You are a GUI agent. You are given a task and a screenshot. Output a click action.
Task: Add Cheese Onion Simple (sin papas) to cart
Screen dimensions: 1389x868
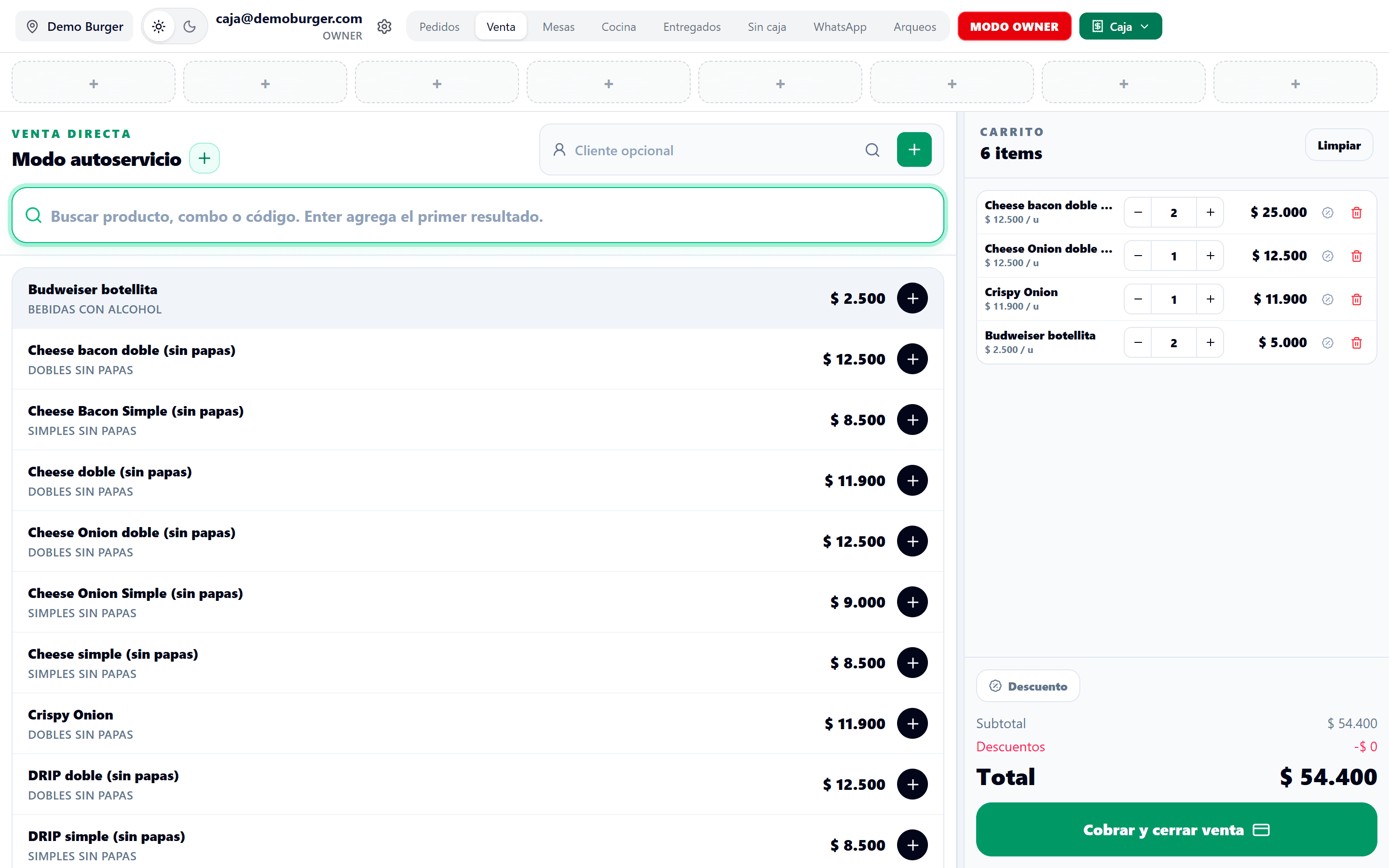click(912, 602)
